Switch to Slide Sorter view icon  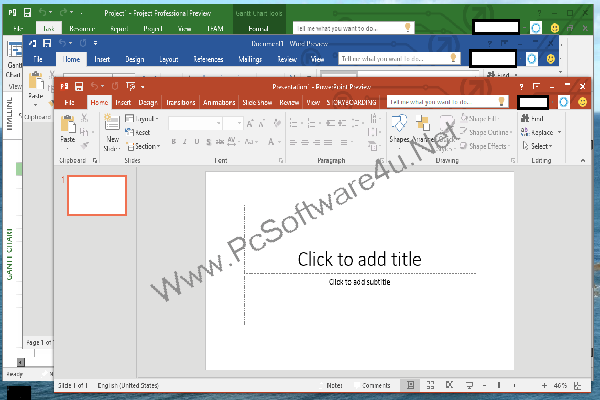tap(430, 385)
